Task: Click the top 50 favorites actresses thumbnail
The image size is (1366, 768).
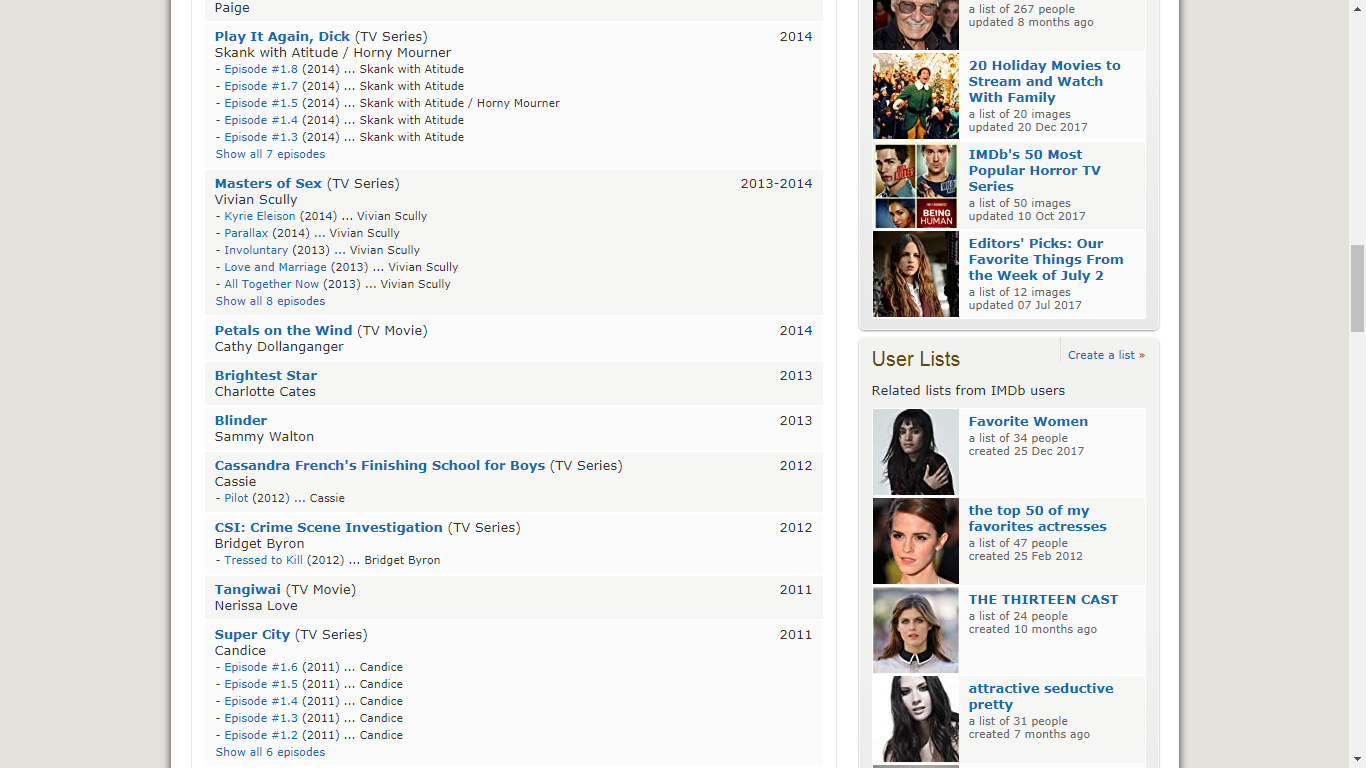Action: pyautogui.click(x=916, y=541)
